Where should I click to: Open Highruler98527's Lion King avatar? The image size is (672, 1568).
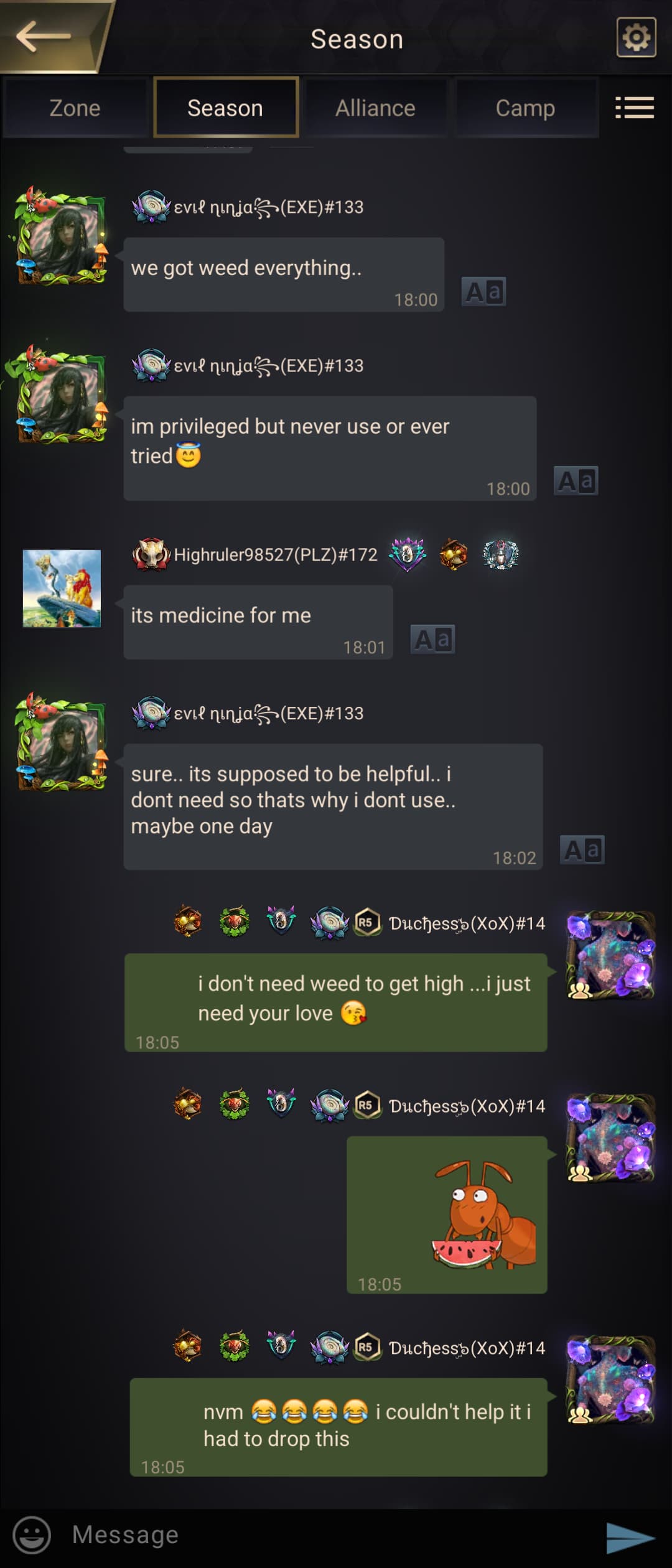click(x=62, y=588)
